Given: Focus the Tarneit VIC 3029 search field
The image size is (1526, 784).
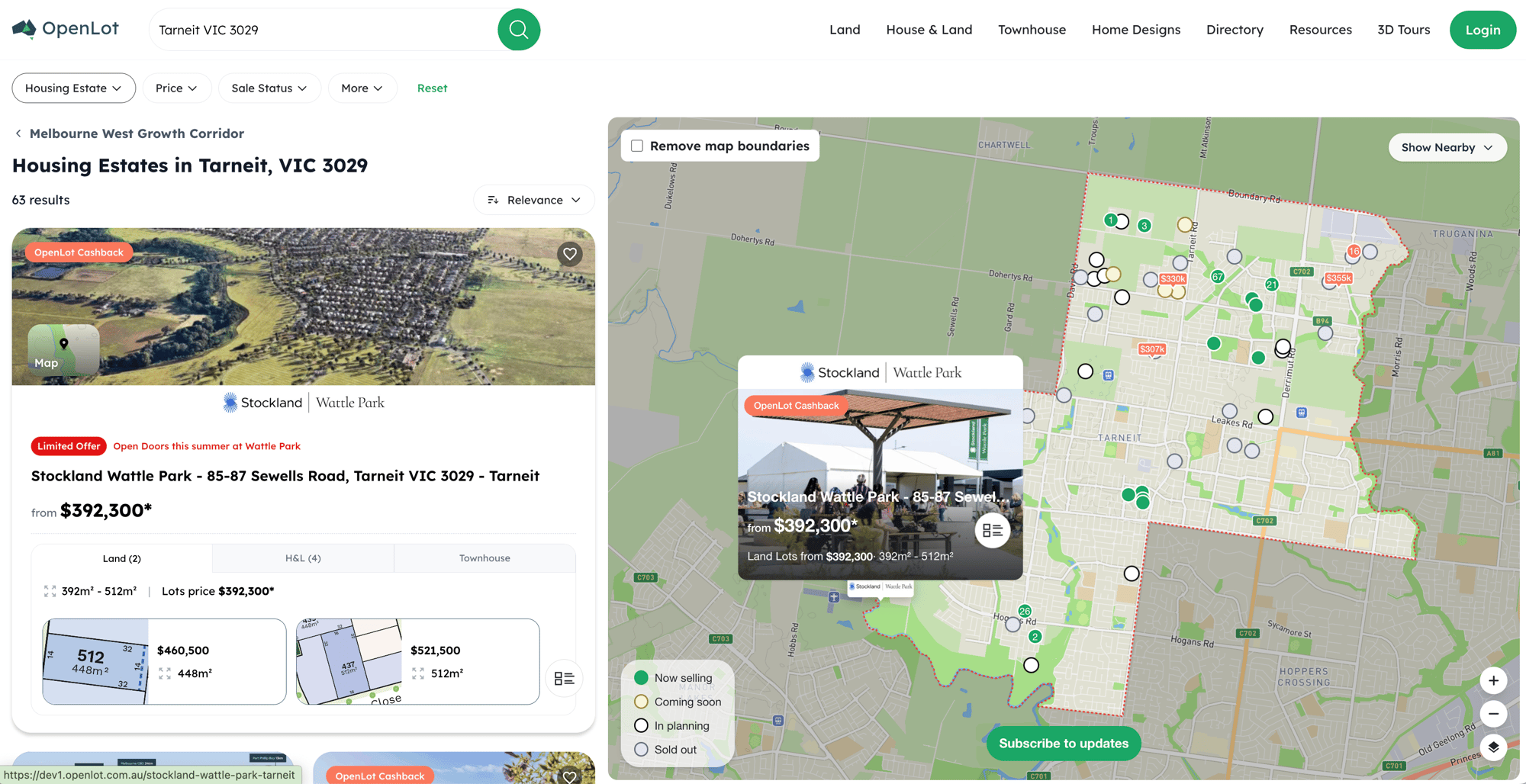Looking at the screenshot, I should point(324,30).
